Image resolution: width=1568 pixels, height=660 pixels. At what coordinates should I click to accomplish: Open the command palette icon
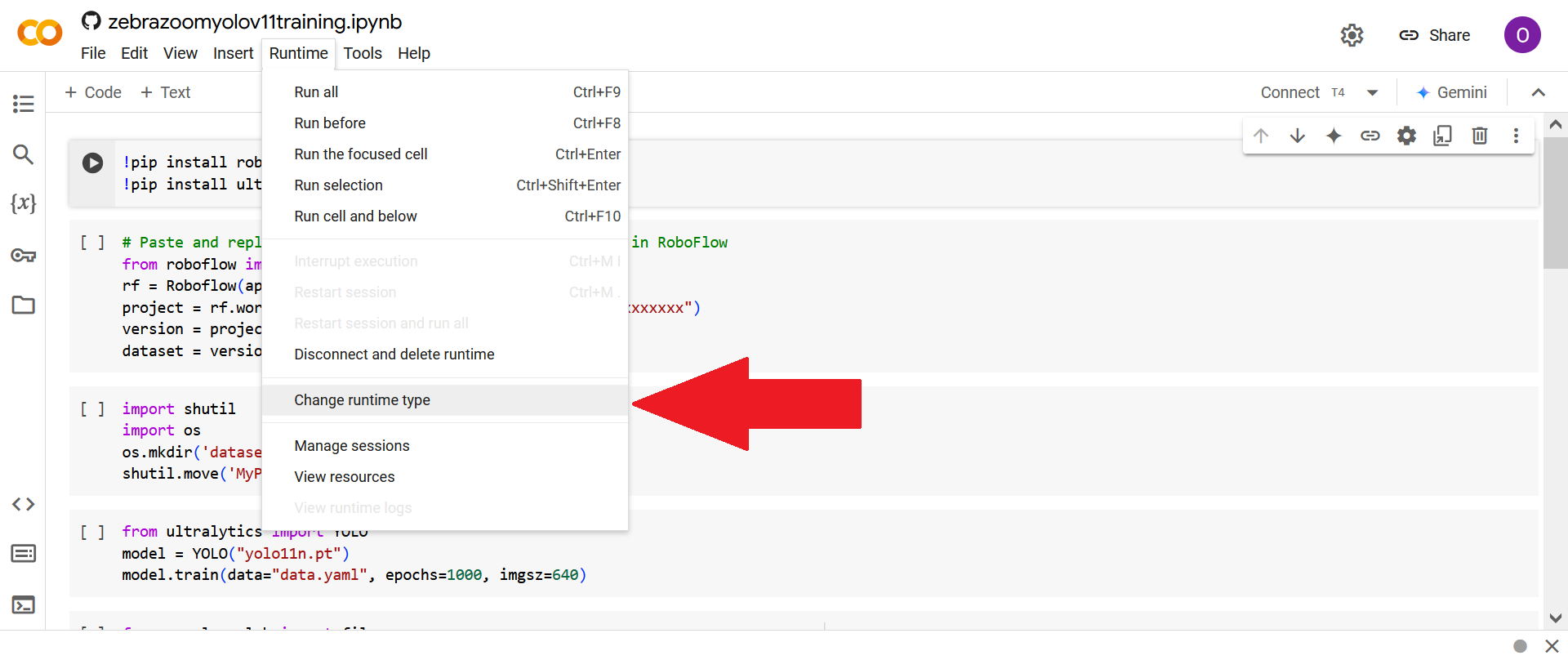23,554
